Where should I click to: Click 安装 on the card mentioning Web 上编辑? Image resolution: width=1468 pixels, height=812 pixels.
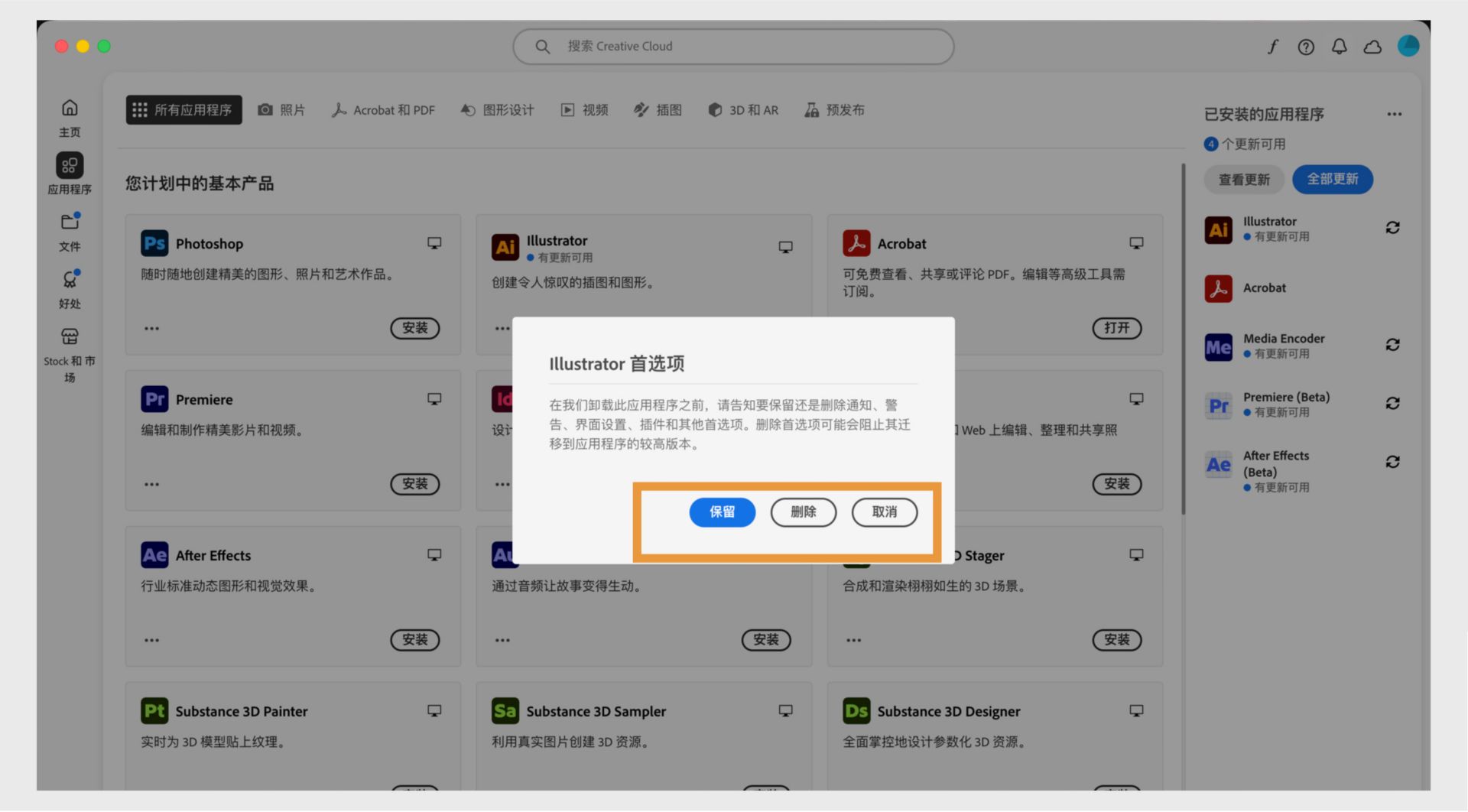[x=1116, y=484]
